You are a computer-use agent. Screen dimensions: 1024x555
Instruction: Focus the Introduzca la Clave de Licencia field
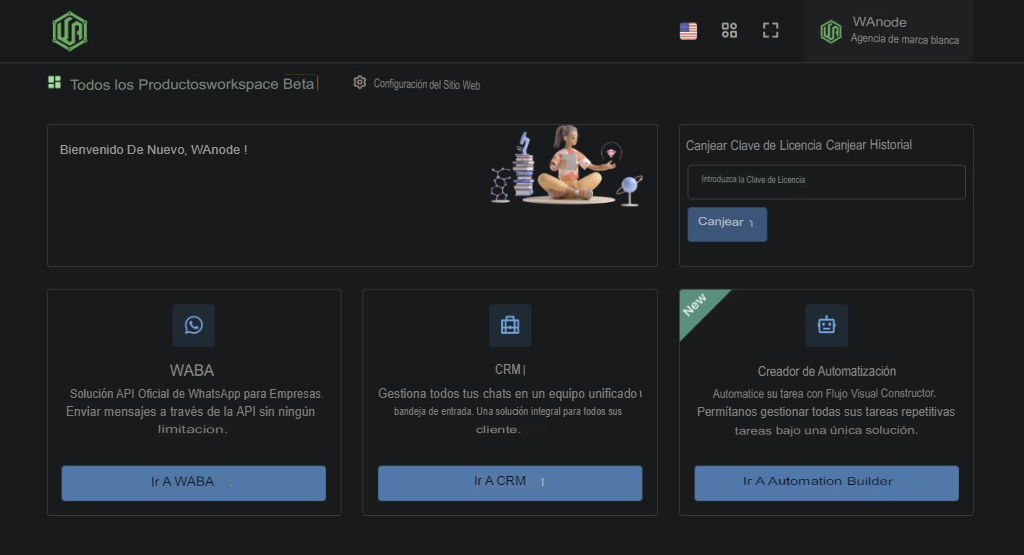(826, 182)
